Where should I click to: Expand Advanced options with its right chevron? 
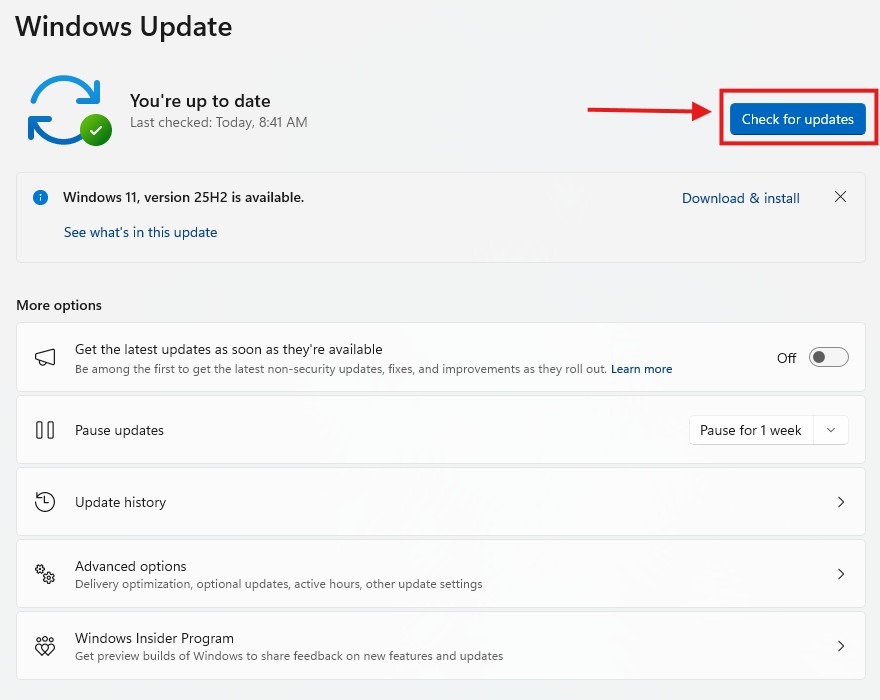pos(841,574)
